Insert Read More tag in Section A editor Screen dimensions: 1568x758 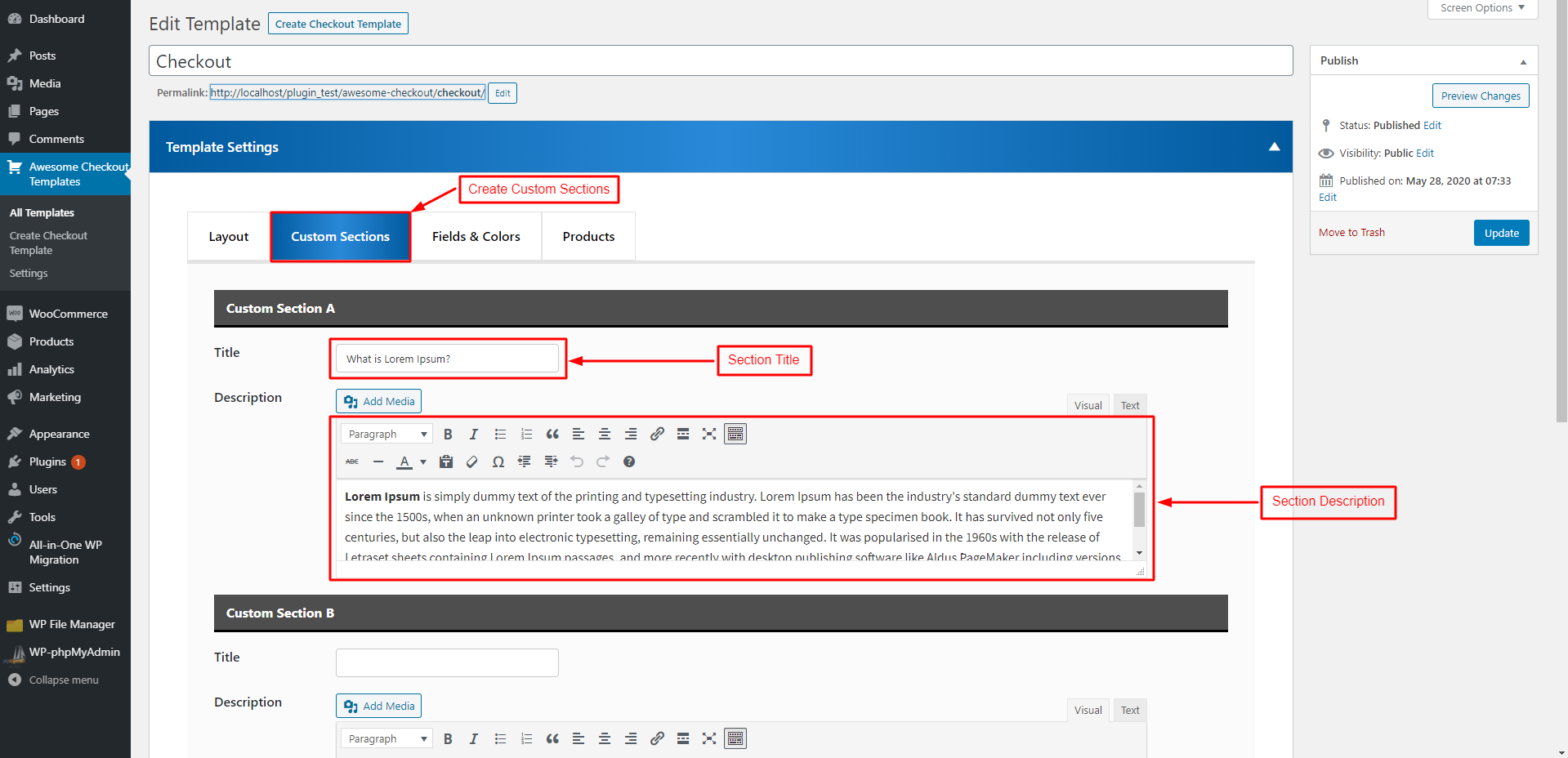pyautogui.click(x=683, y=434)
